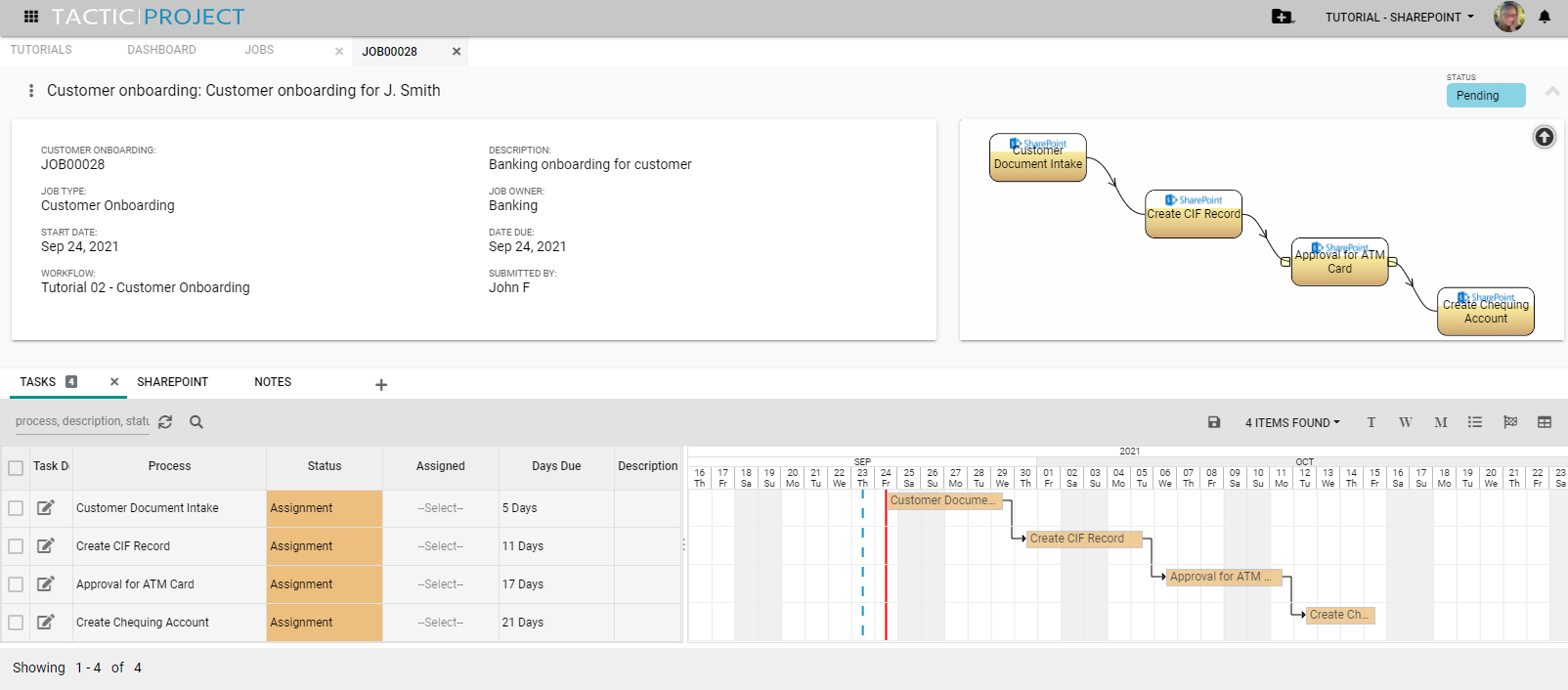Sort by the Status column header
This screenshot has height=690, width=1568.
tap(325, 466)
